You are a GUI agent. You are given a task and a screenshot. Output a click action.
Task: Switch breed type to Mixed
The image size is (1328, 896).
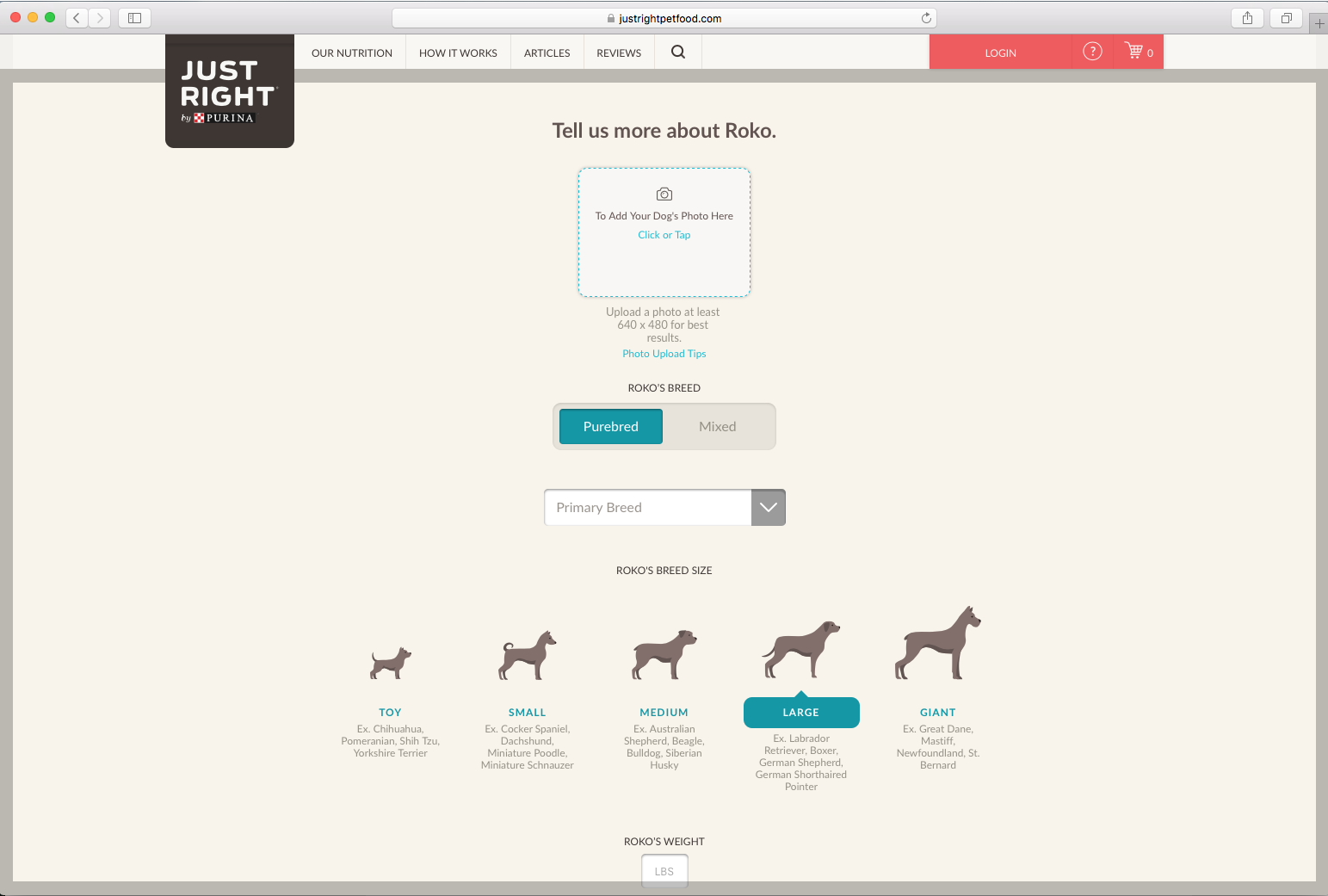[x=717, y=427]
